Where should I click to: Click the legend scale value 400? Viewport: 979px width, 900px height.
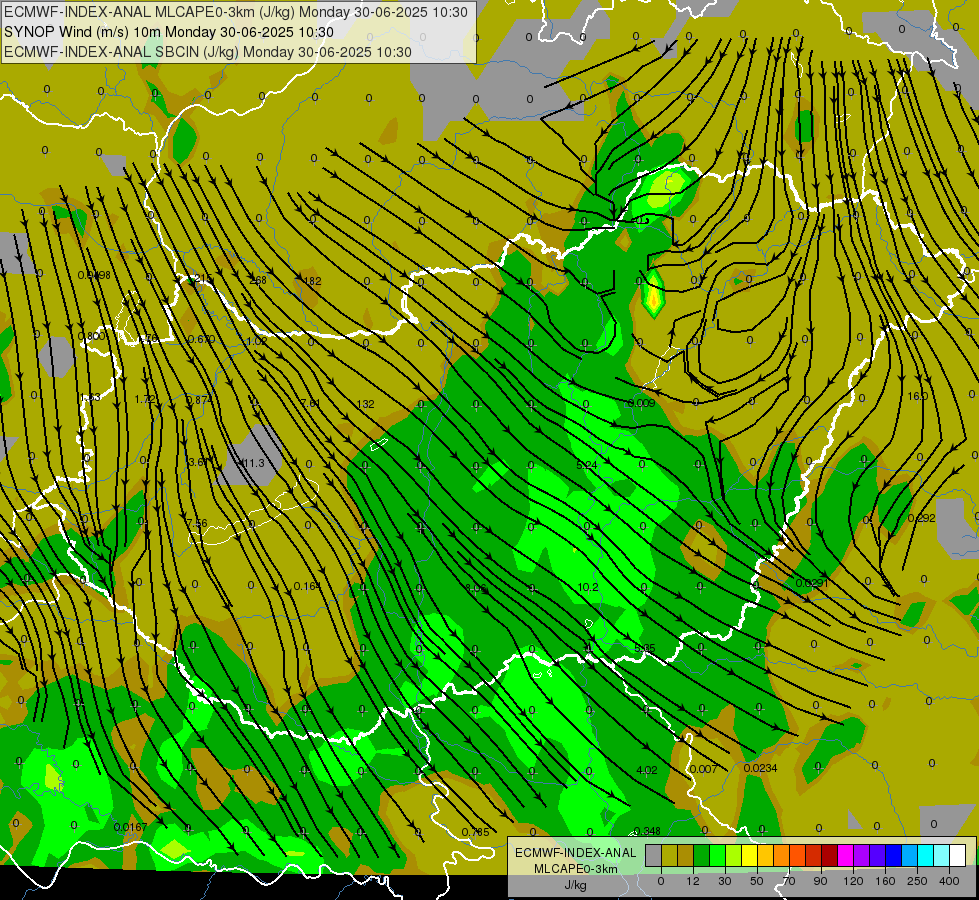pos(949,881)
